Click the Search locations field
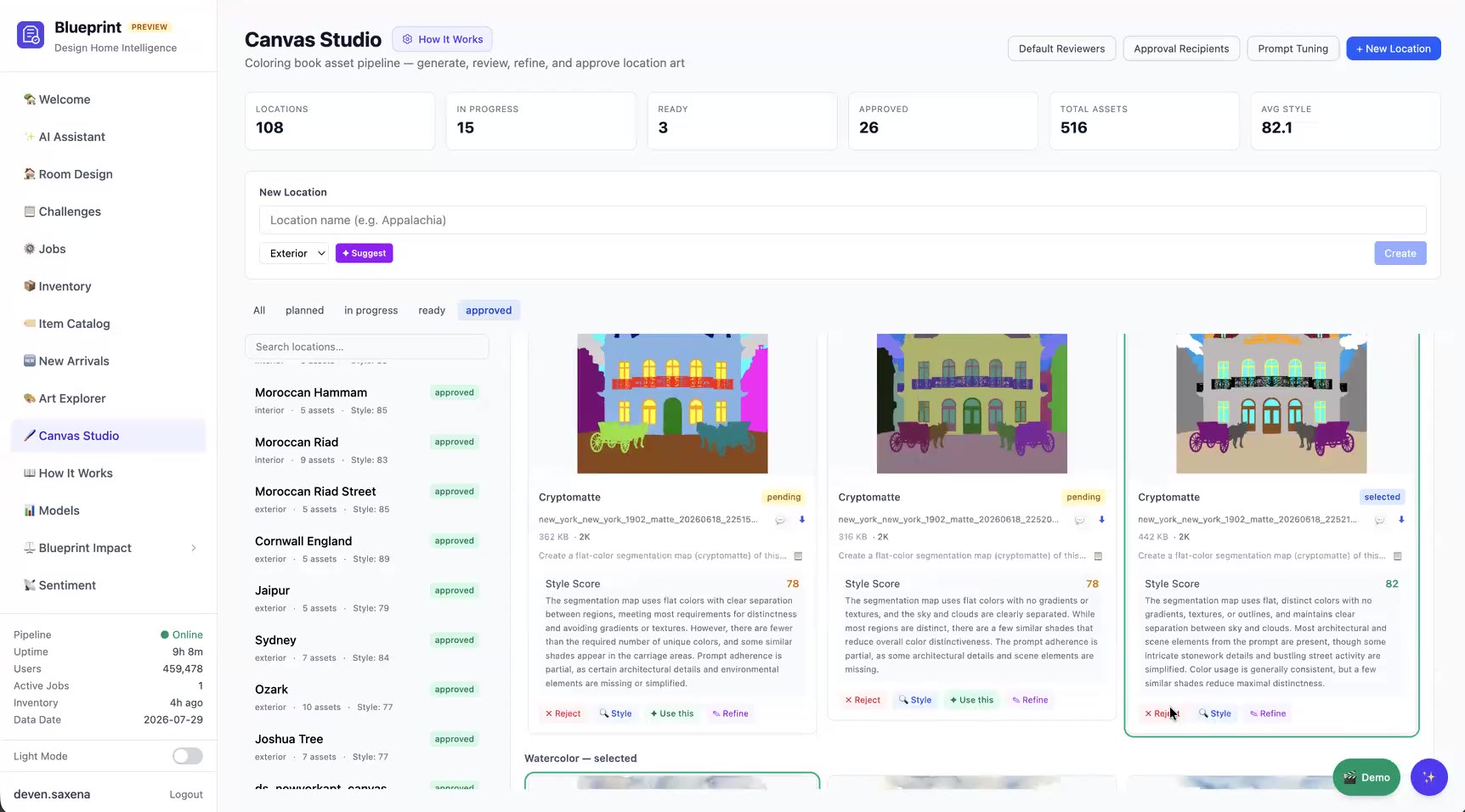 [x=367, y=347]
